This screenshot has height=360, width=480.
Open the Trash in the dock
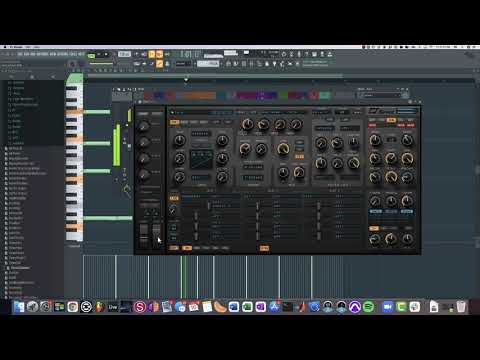[x=461, y=307]
